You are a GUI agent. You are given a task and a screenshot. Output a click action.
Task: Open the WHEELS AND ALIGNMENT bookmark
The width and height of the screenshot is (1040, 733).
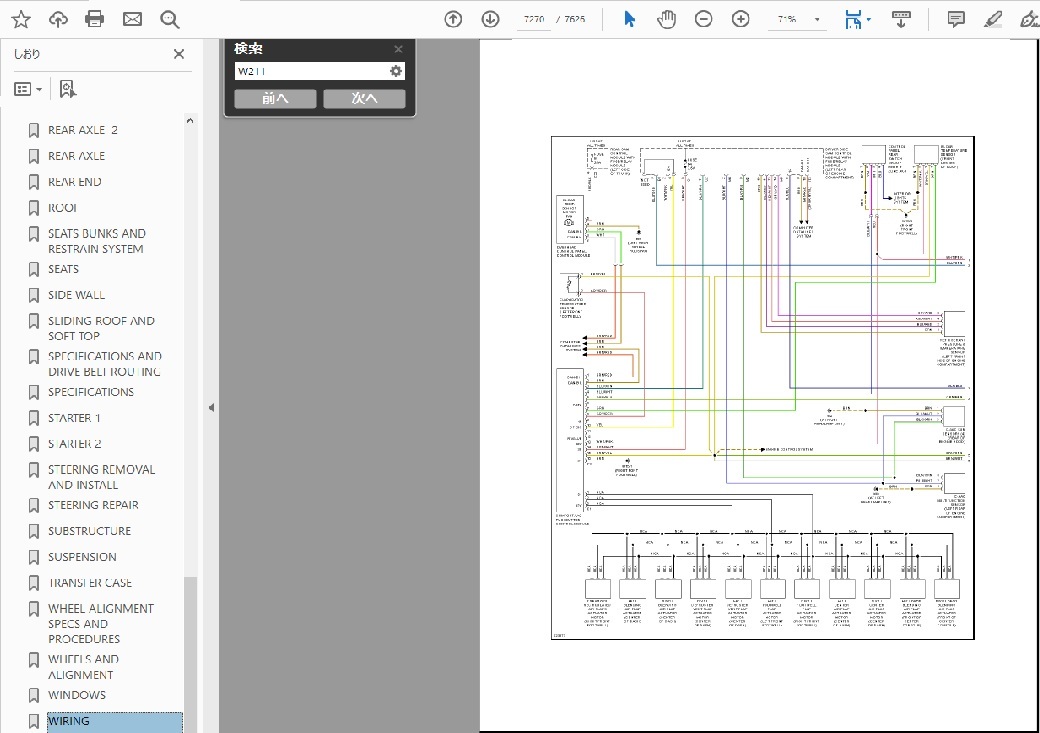83,667
